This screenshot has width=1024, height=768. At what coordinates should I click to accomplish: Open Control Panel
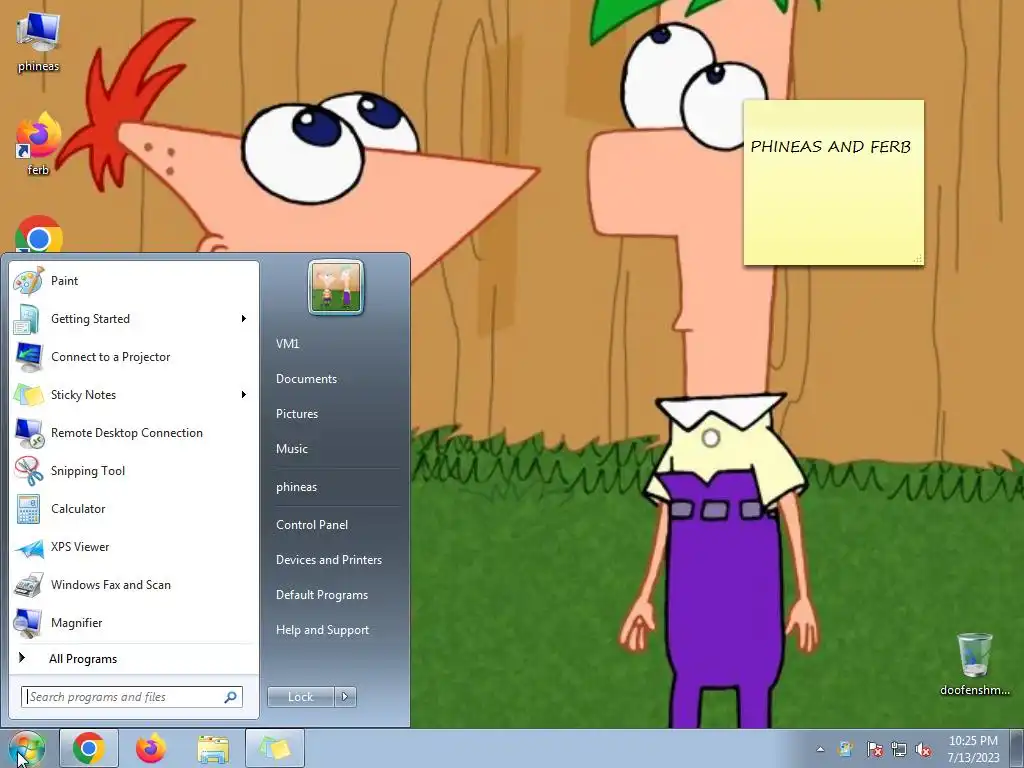click(312, 524)
